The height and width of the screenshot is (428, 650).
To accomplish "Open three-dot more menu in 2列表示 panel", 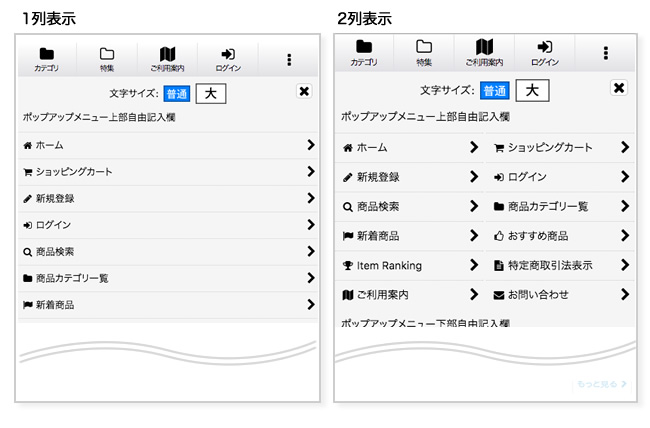I will point(606,53).
